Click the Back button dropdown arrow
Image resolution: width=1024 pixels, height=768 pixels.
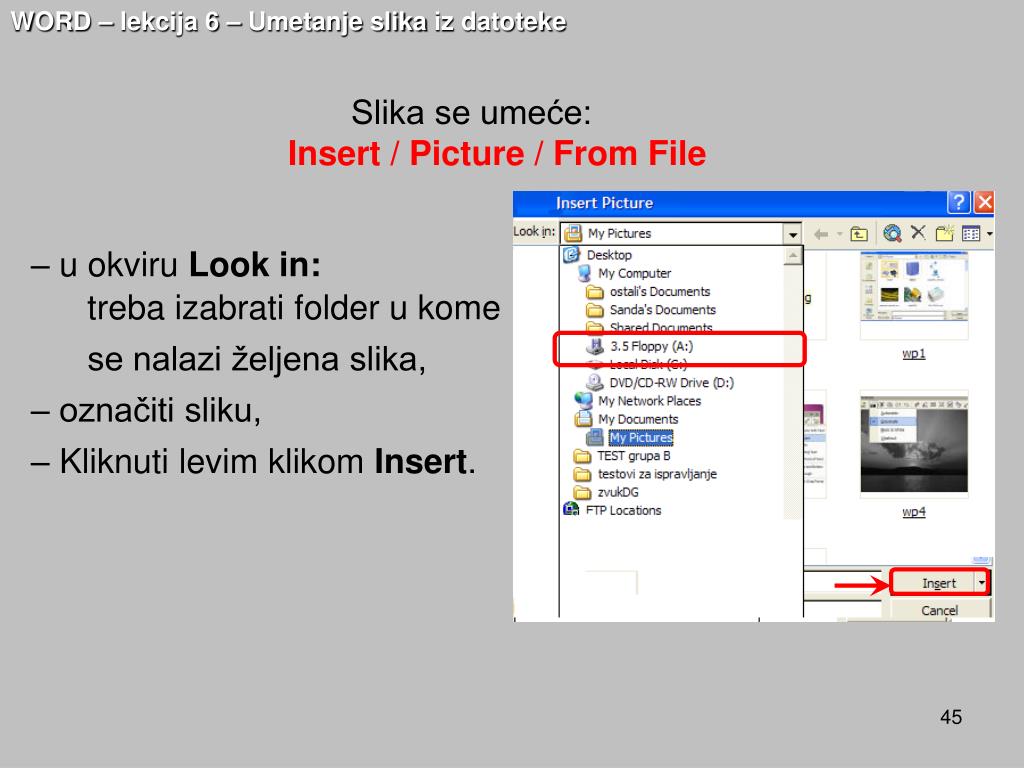[x=839, y=234]
